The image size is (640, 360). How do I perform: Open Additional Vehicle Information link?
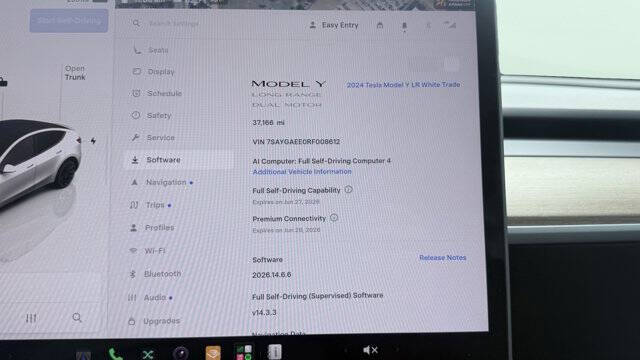pos(302,171)
